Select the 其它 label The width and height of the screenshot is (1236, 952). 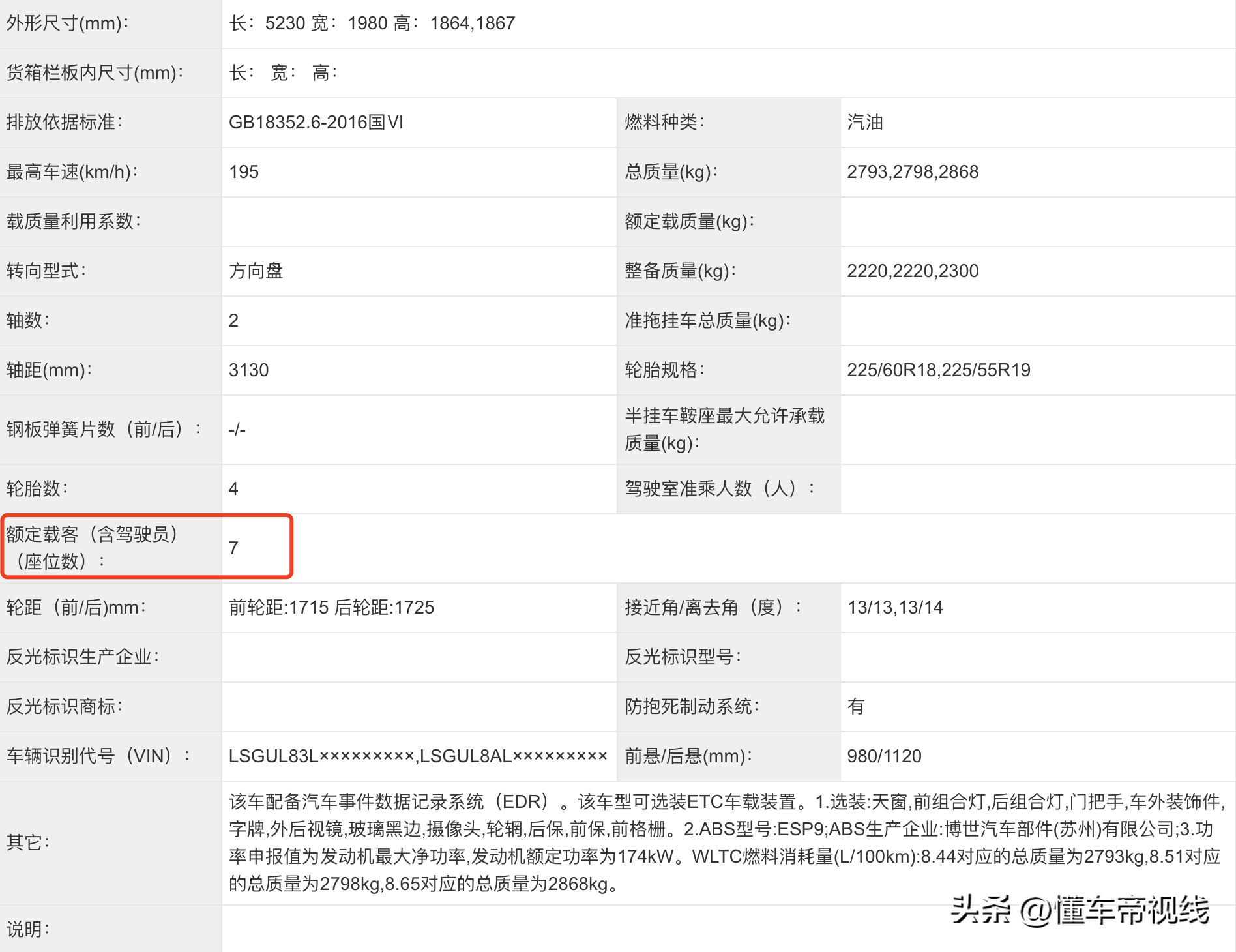28,843
